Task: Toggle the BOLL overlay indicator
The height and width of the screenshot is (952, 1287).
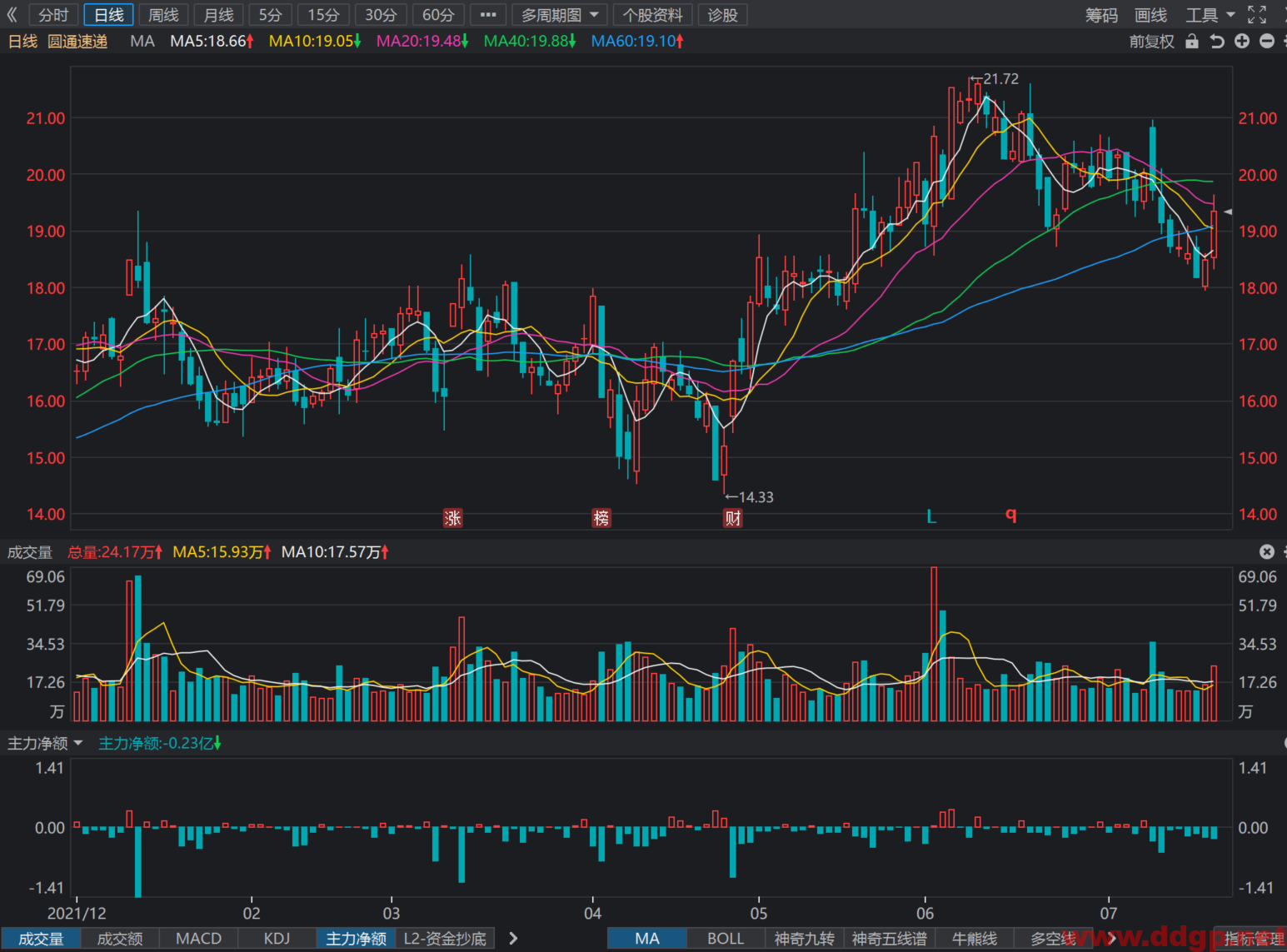Action: tap(726, 939)
